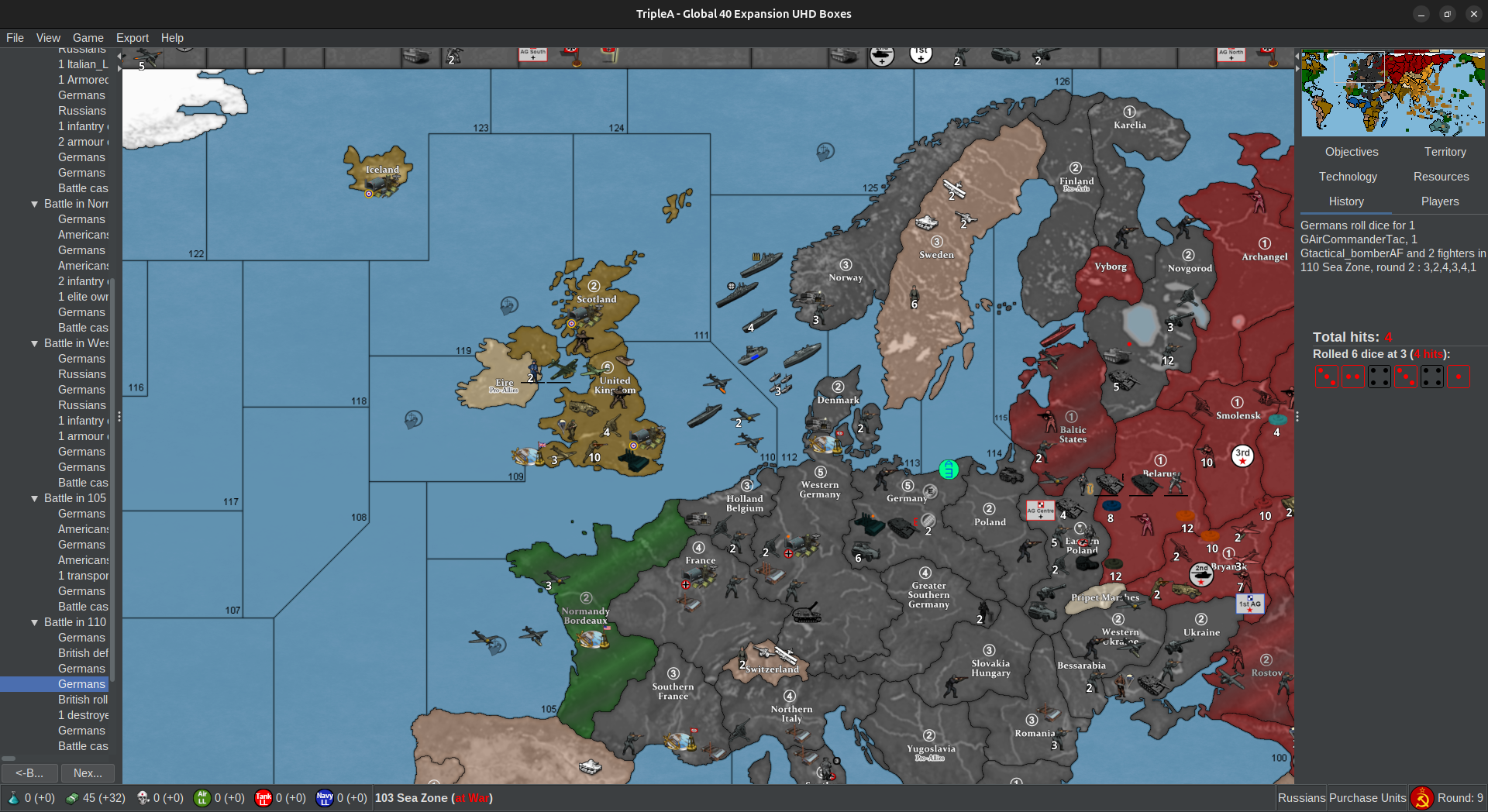Collapse the Battle in Norr history node
Image resolution: width=1488 pixels, height=812 pixels.
(x=34, y=204)
